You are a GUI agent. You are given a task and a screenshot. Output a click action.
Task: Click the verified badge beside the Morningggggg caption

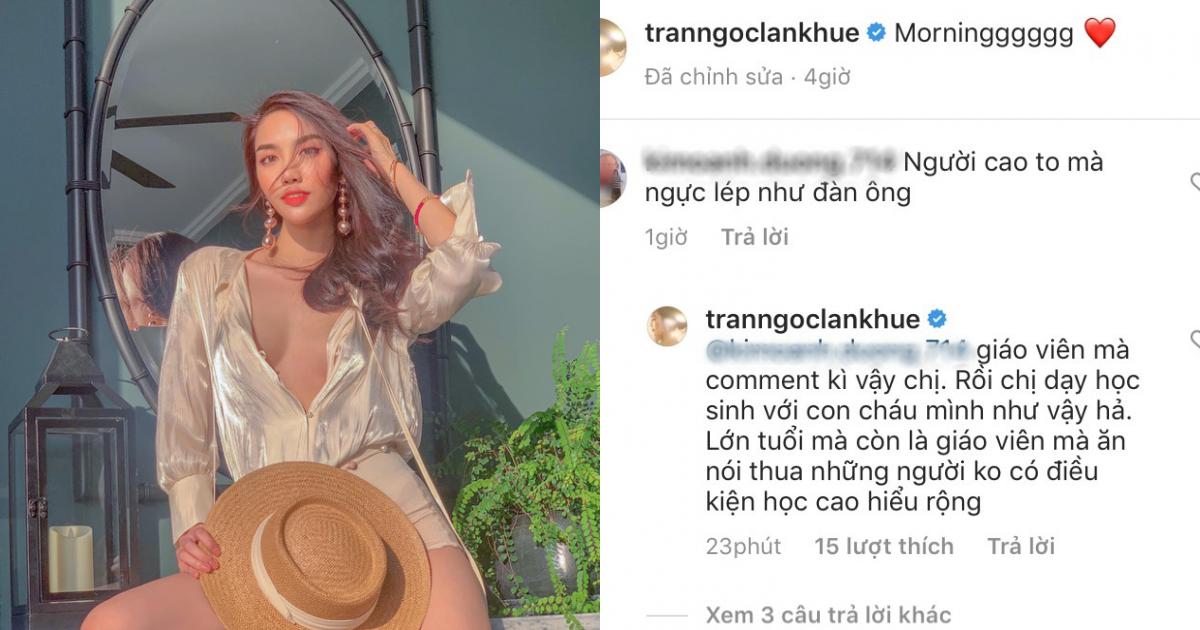point(876,33)
